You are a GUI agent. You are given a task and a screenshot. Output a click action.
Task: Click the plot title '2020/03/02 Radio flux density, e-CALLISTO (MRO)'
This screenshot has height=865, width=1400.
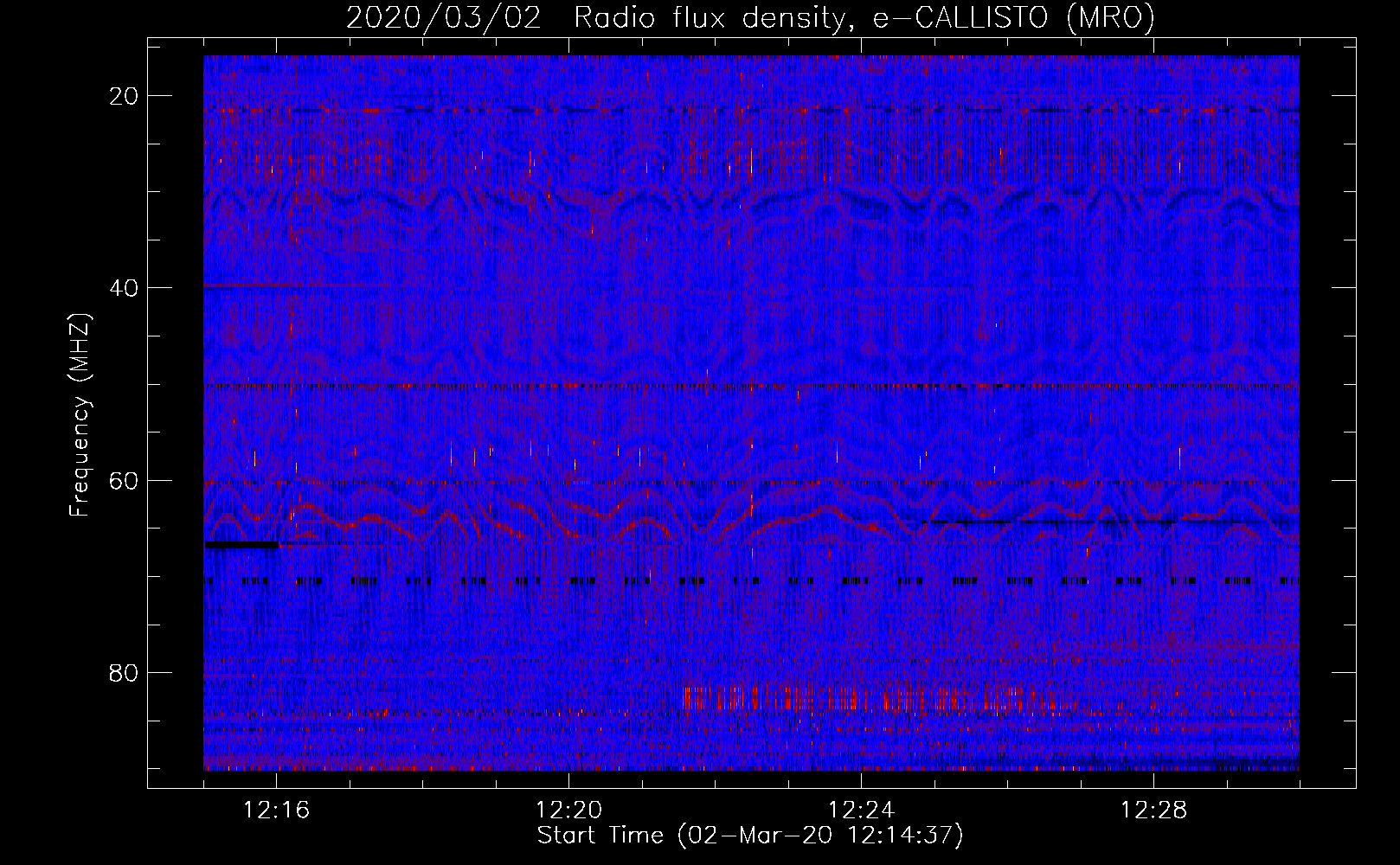(750, 18)
